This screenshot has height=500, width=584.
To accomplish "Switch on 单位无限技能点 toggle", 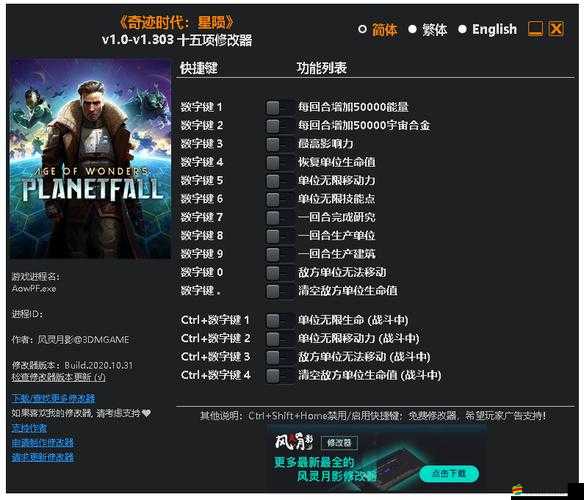I will (280, 199).
